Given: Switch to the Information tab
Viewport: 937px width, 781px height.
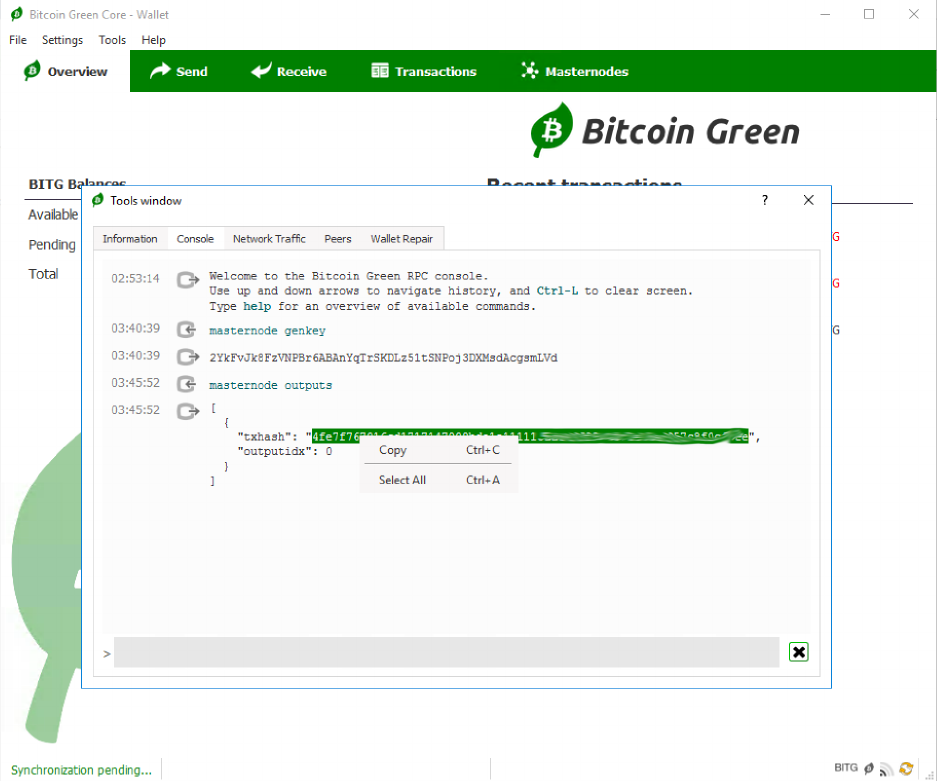Looking at the screenshot, I should (x=130, y=239).
